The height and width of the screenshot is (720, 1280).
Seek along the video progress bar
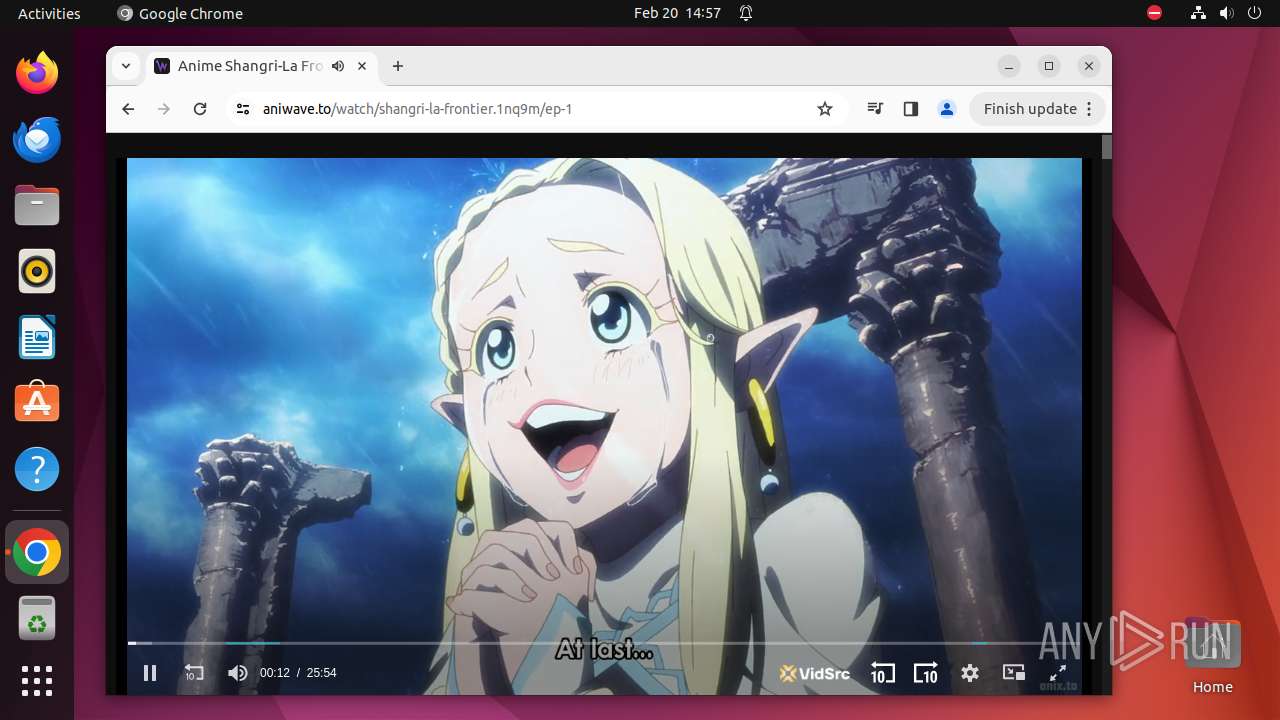[604, 643]
